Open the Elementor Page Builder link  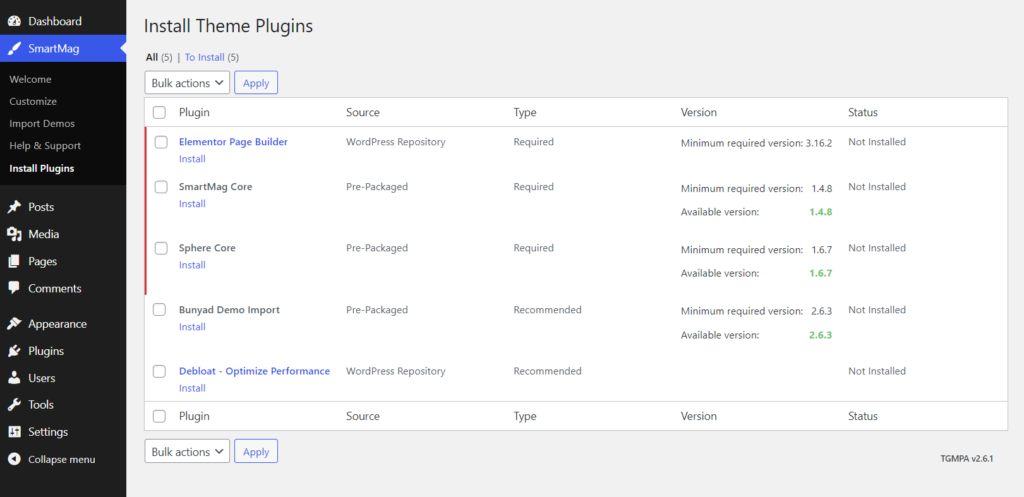[x=233, y=142]
